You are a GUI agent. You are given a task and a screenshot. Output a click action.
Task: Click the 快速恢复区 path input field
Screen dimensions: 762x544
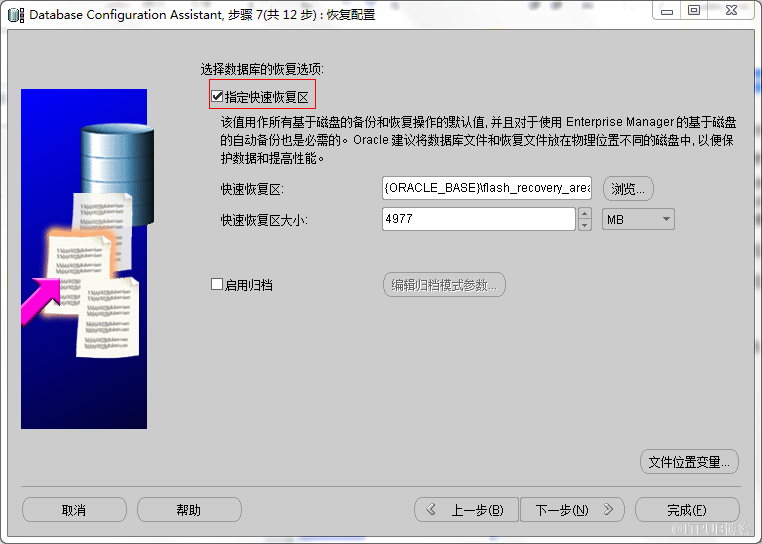(x=486, y=188)
